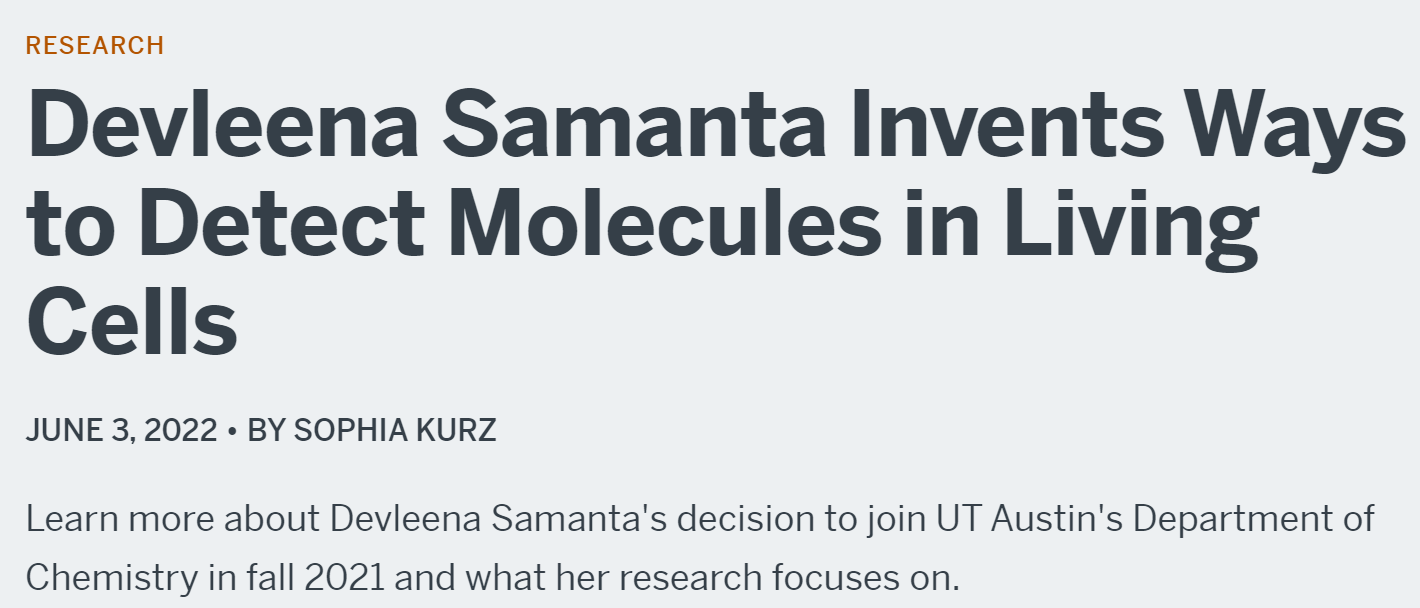Click the publication date JUNE 3, 2022
1420x608 pixels.
[121, 431]
